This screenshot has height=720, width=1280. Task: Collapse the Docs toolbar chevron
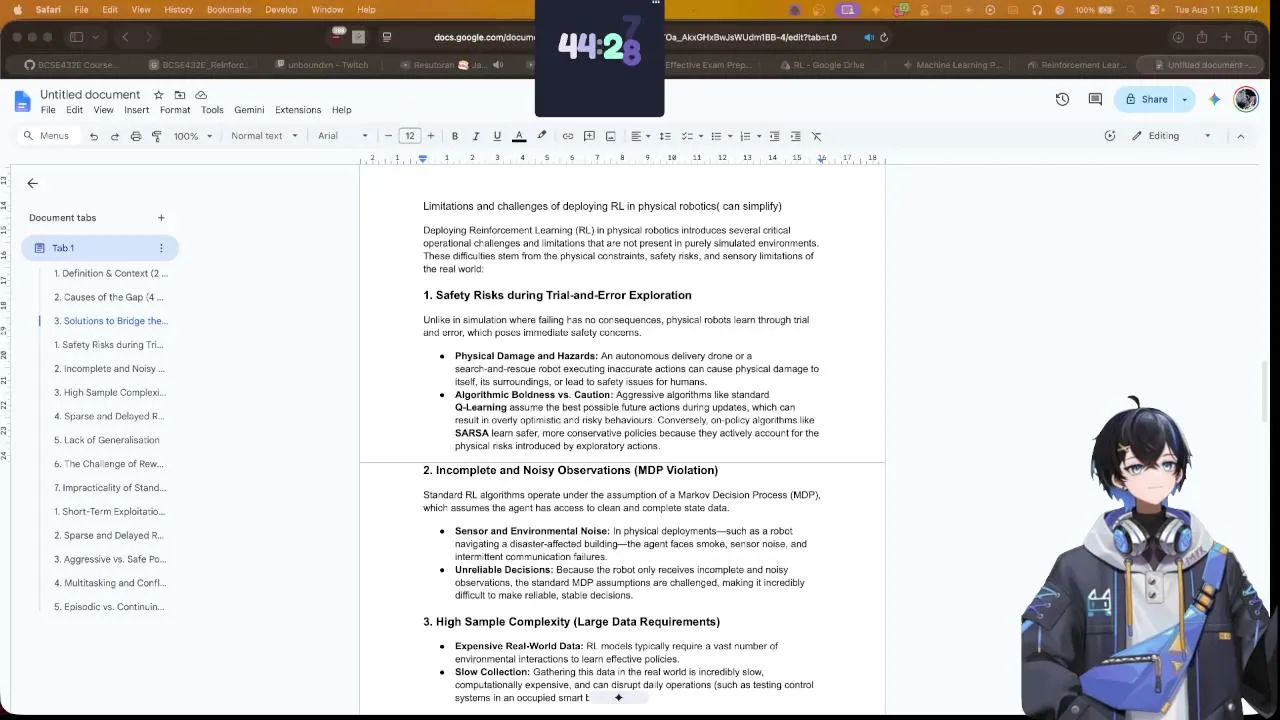click(1241, 136)
